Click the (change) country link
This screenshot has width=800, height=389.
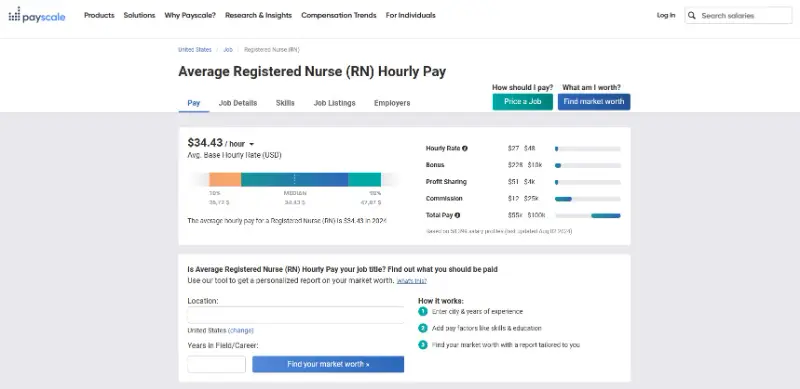(x=241, y=330)
